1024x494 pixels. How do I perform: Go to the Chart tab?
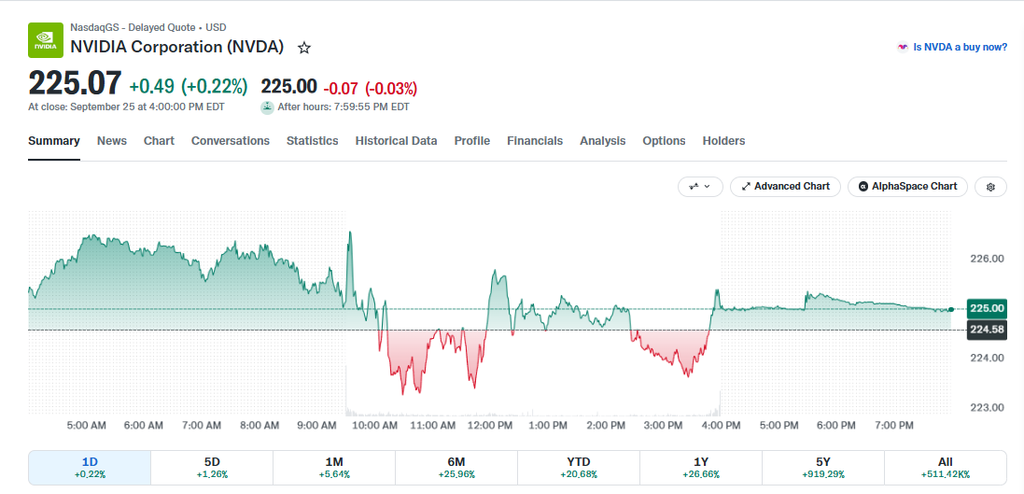pyautogui.click(x=159, y=141)
